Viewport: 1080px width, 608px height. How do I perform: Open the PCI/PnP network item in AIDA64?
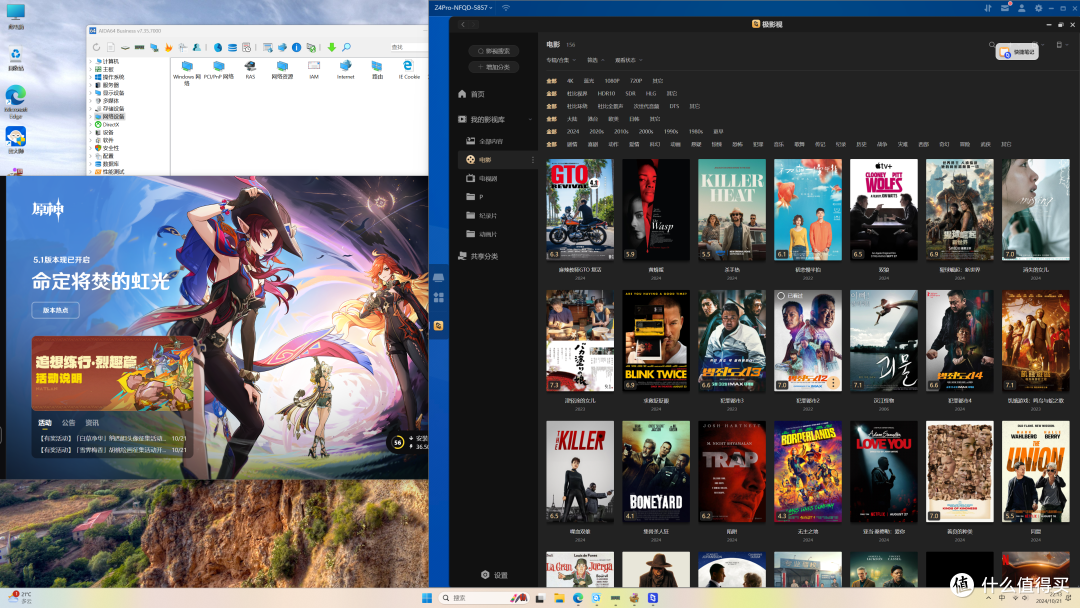coord(218,70)
